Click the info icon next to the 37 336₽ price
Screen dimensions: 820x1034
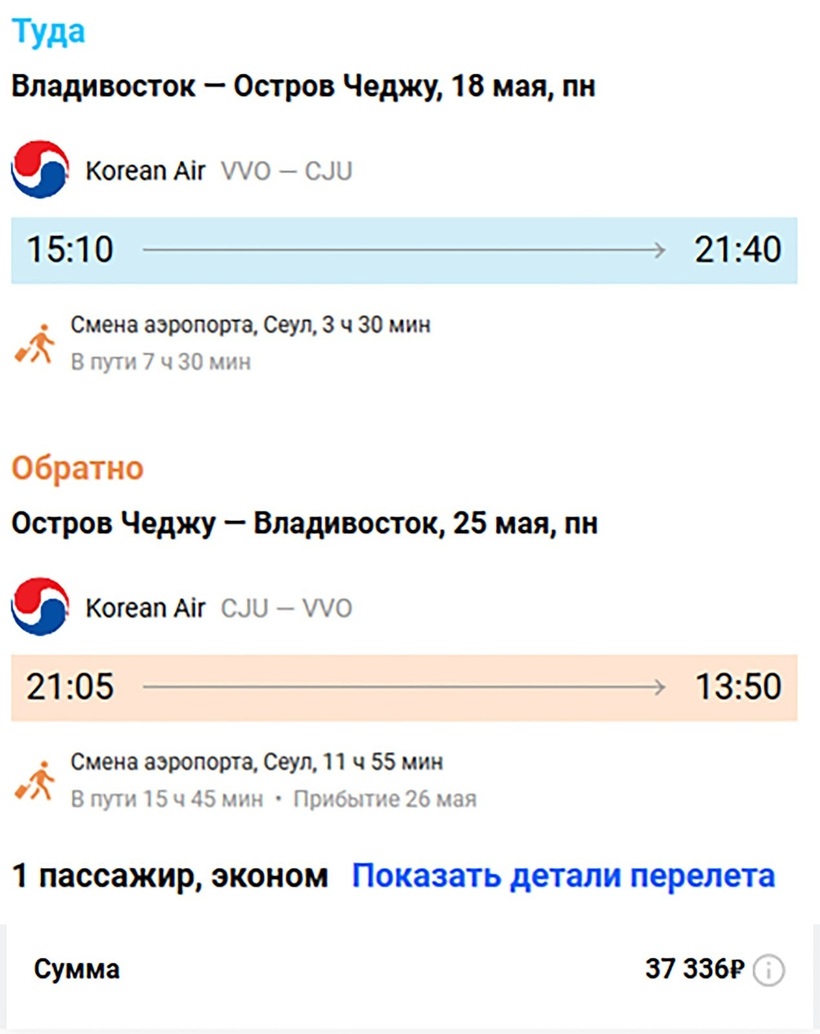[x=769, y=969]
